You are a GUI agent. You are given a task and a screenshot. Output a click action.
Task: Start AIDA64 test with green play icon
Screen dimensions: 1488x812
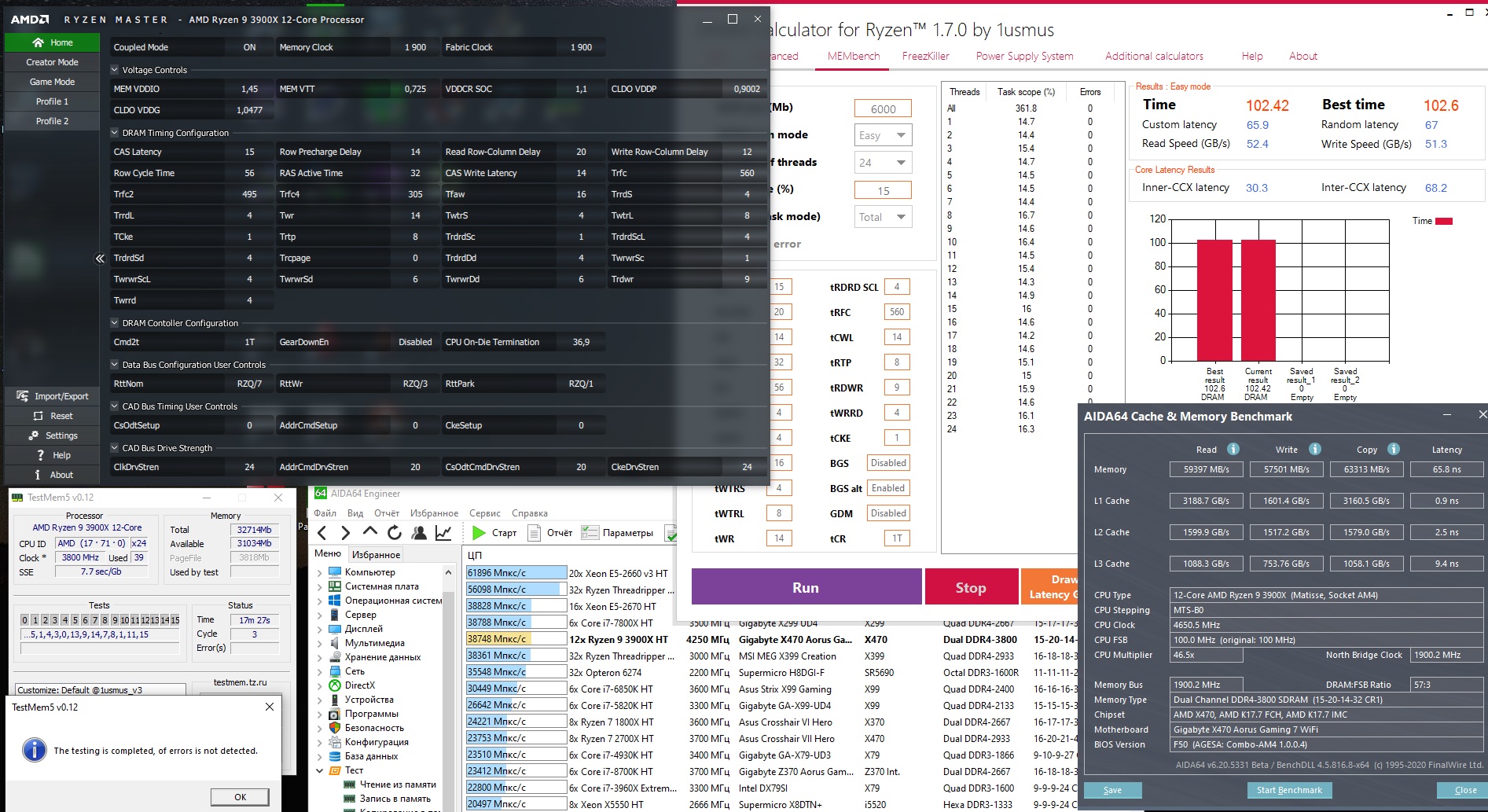tap(478, 533)
